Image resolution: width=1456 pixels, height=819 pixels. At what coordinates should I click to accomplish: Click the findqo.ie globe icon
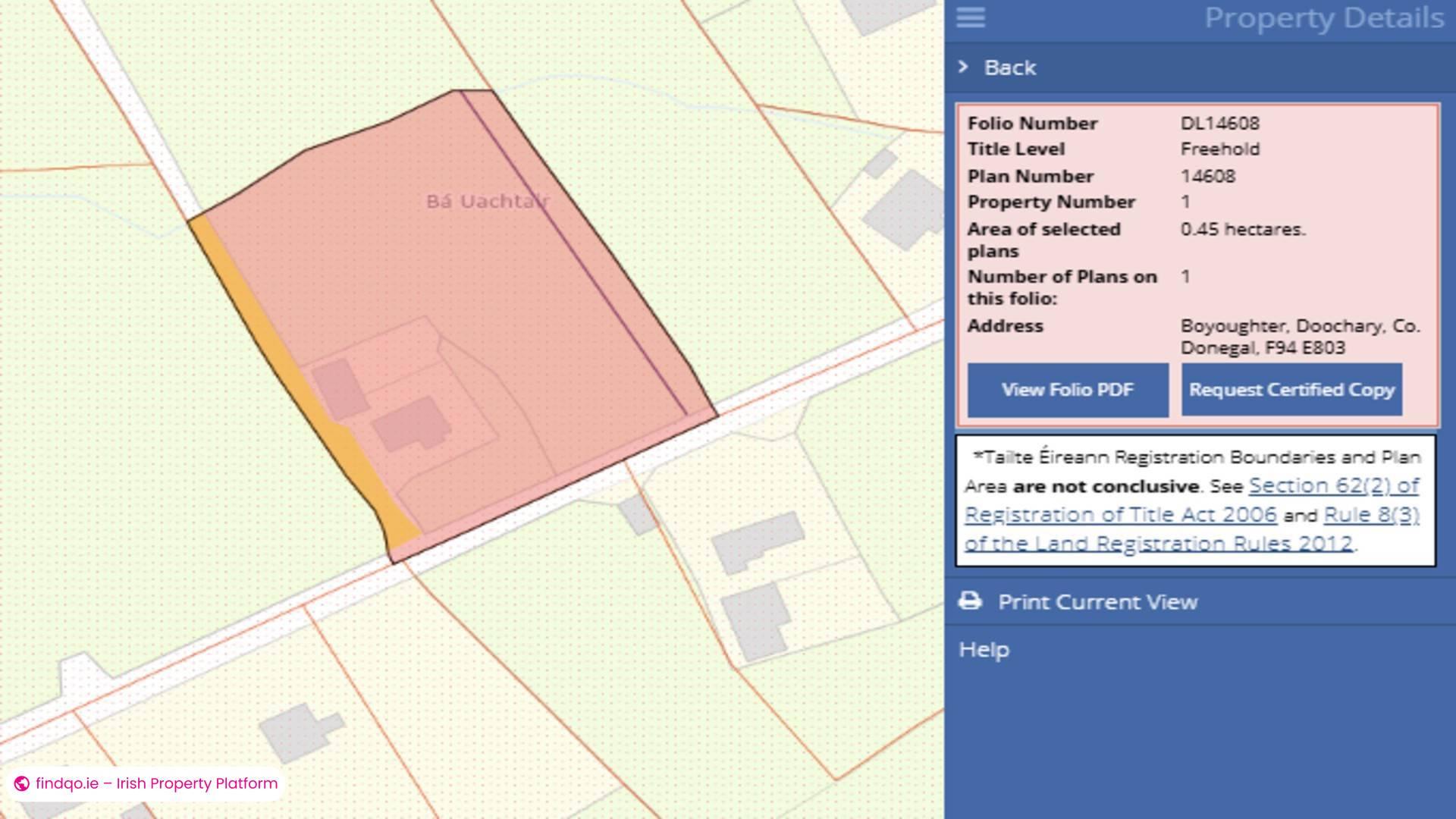tap(22, 783)
